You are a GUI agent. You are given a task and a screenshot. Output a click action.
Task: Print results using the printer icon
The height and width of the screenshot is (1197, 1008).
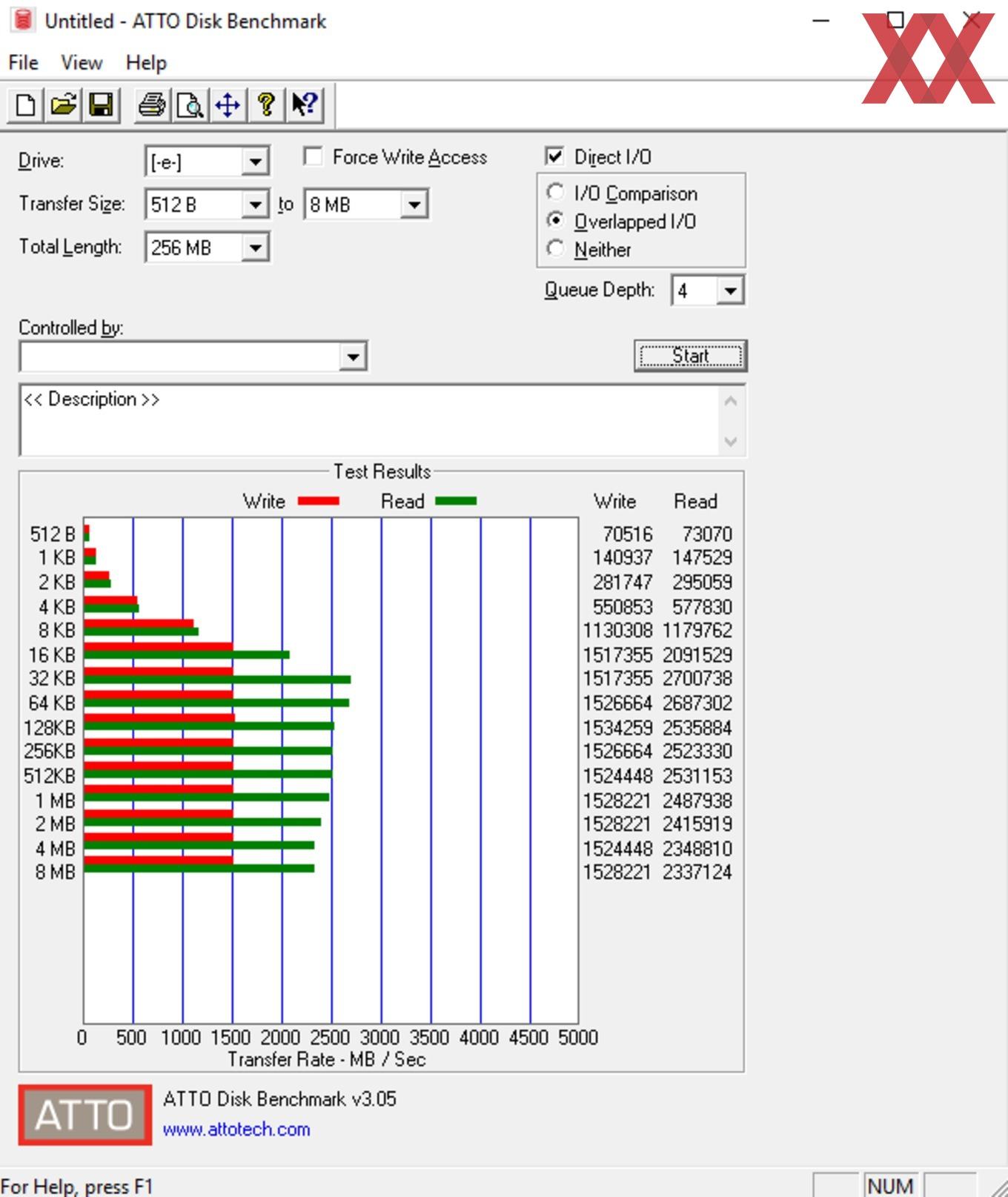tap(152, 105)
